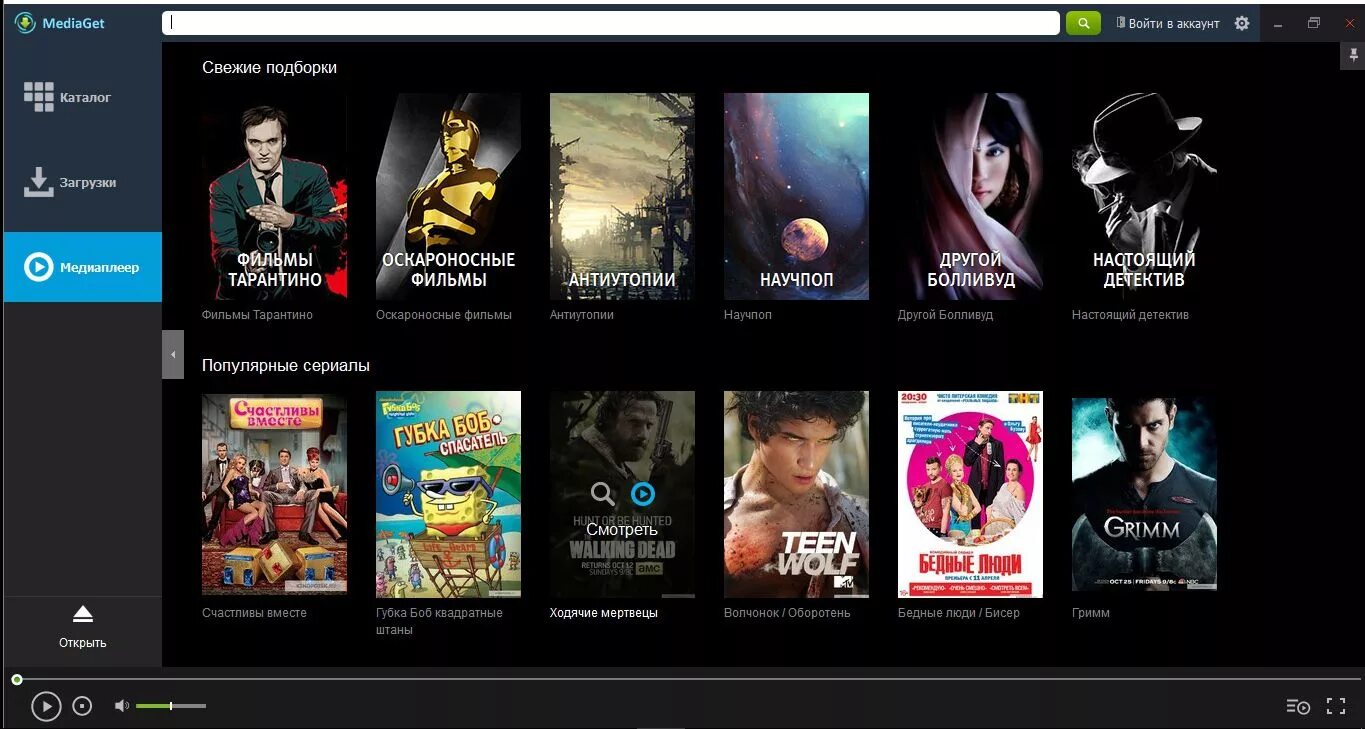Click the blue play icon on Walking Dead
The image size is (1365, 729).
643,493
